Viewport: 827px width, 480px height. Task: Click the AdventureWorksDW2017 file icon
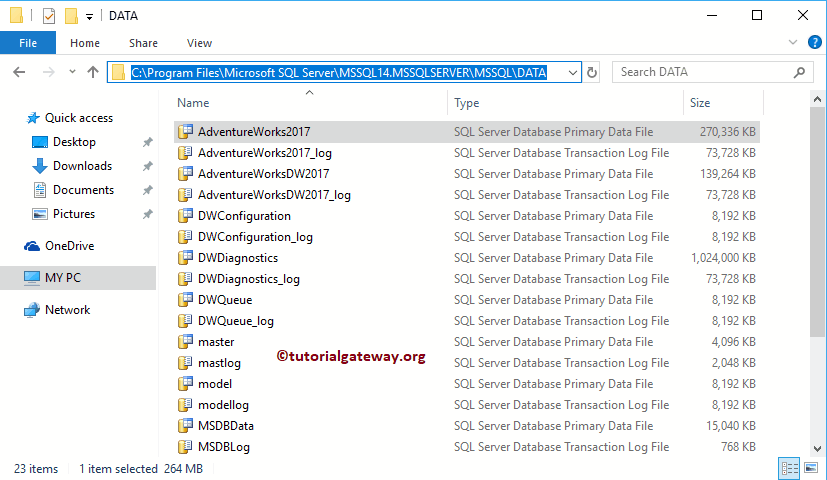point(185,174)
